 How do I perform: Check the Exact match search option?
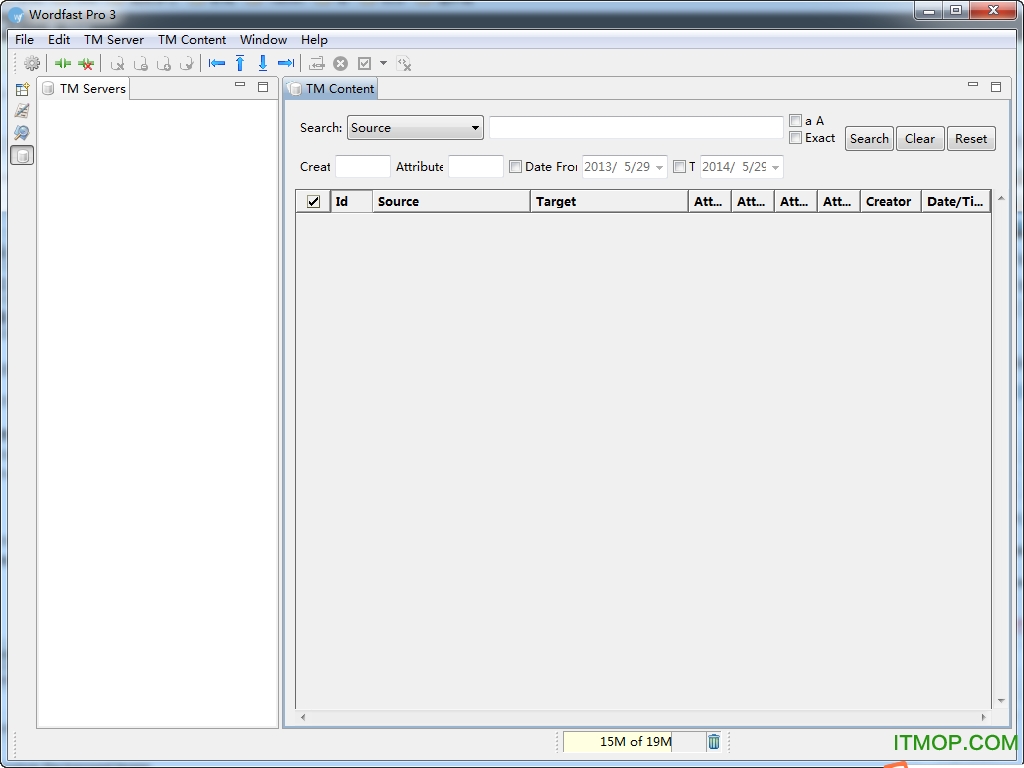[x=795, y=138]
